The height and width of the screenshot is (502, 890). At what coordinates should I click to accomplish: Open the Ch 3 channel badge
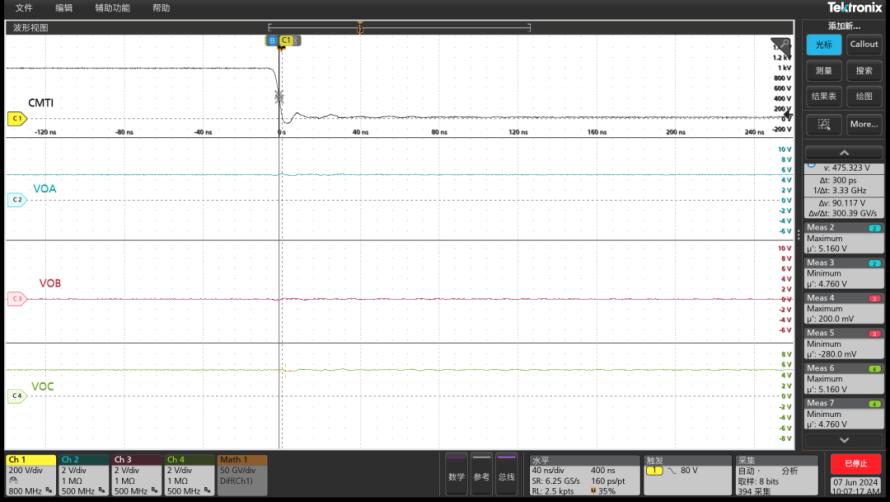pos(136,475)
